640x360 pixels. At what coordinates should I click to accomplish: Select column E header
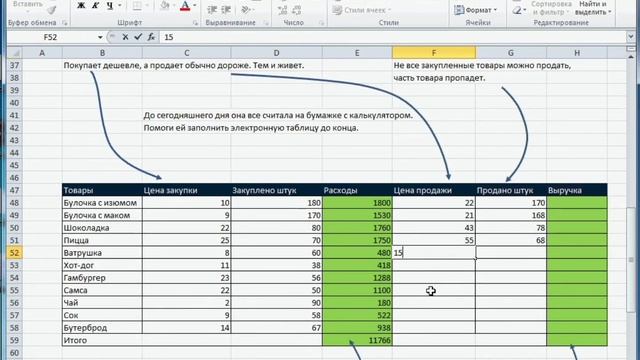click(x=357, y=53)
